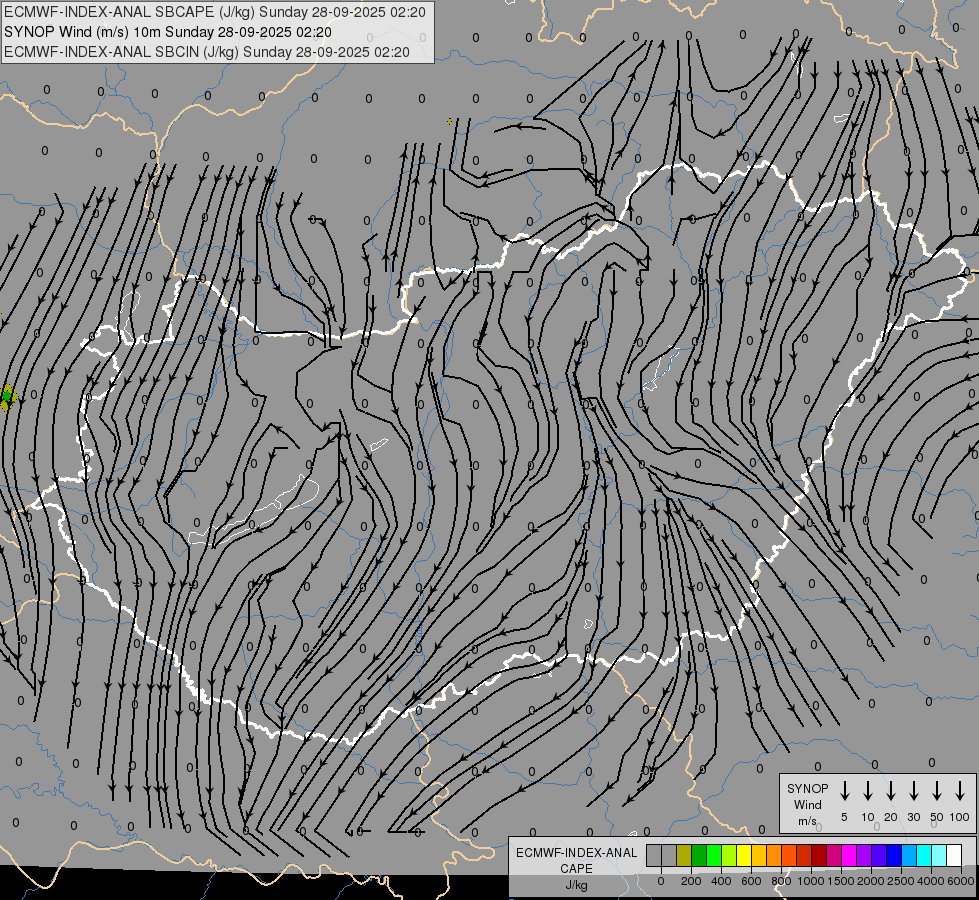
Task: Select the bright cyan CAPE legend swatch
Action: 924,855
